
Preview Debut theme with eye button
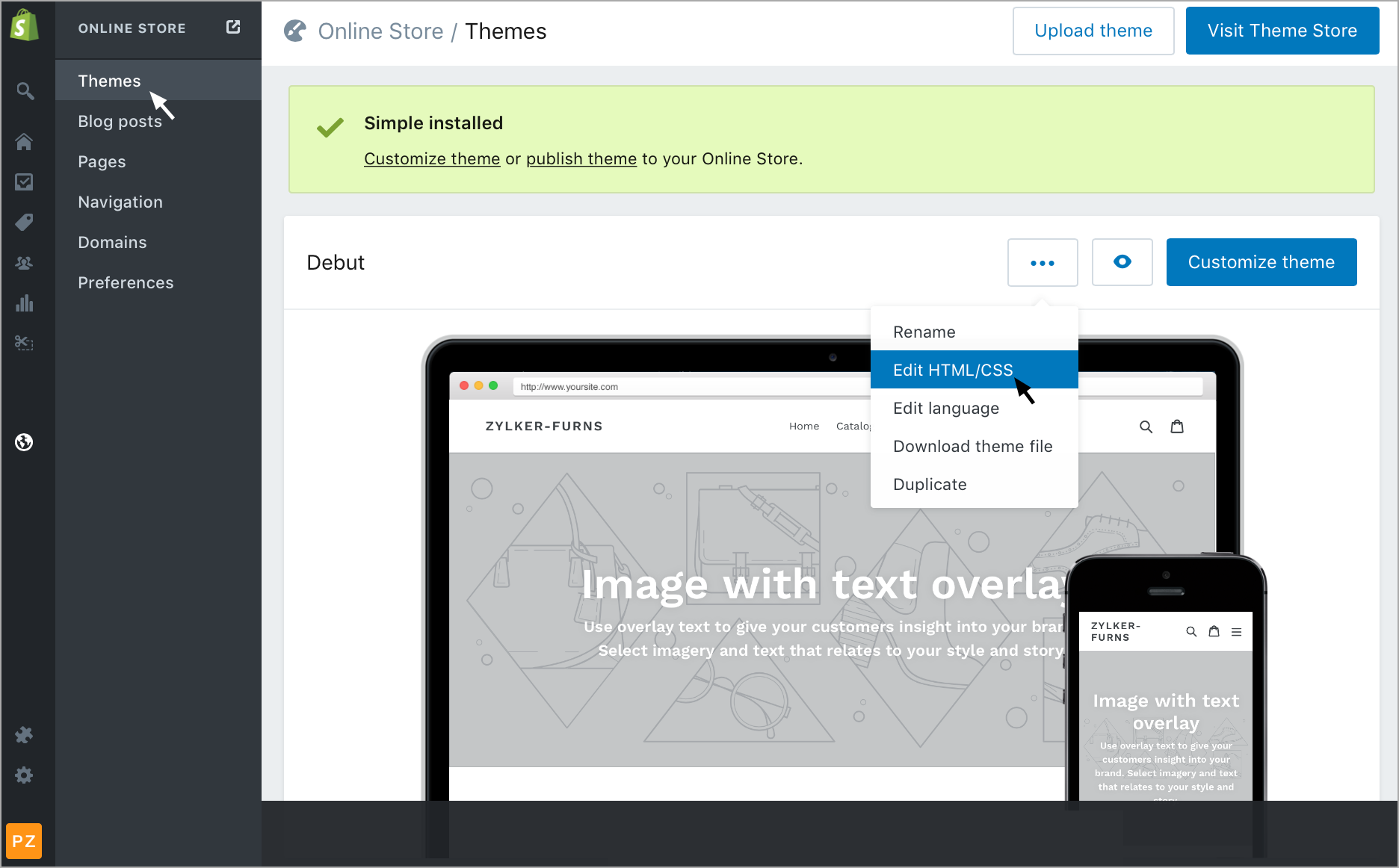pyautogui.click(x=1122, y=262)
